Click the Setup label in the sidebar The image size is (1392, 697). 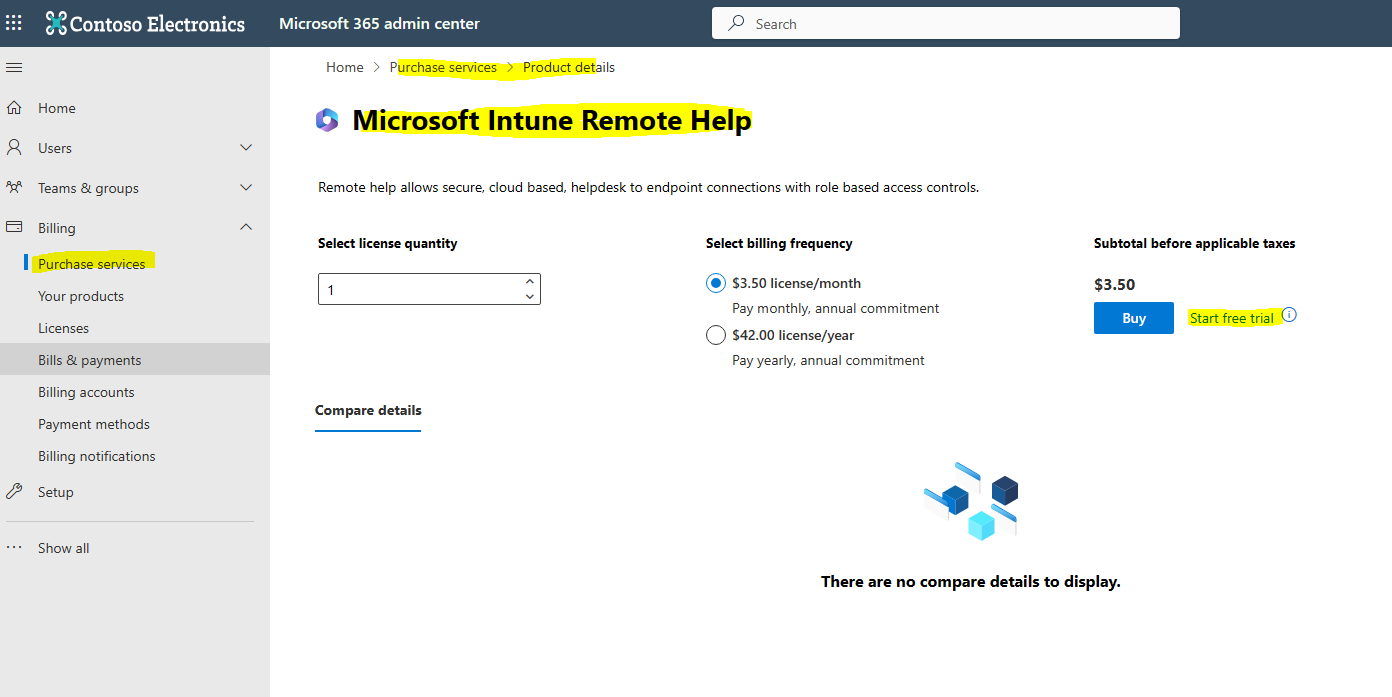pos(56,492)
